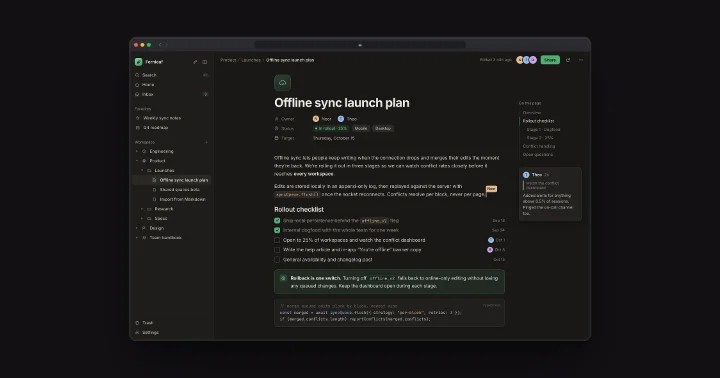Screen dimensions: 720x378
Task: Go to Home in the sidebar
Action: (x=172, y=85)
